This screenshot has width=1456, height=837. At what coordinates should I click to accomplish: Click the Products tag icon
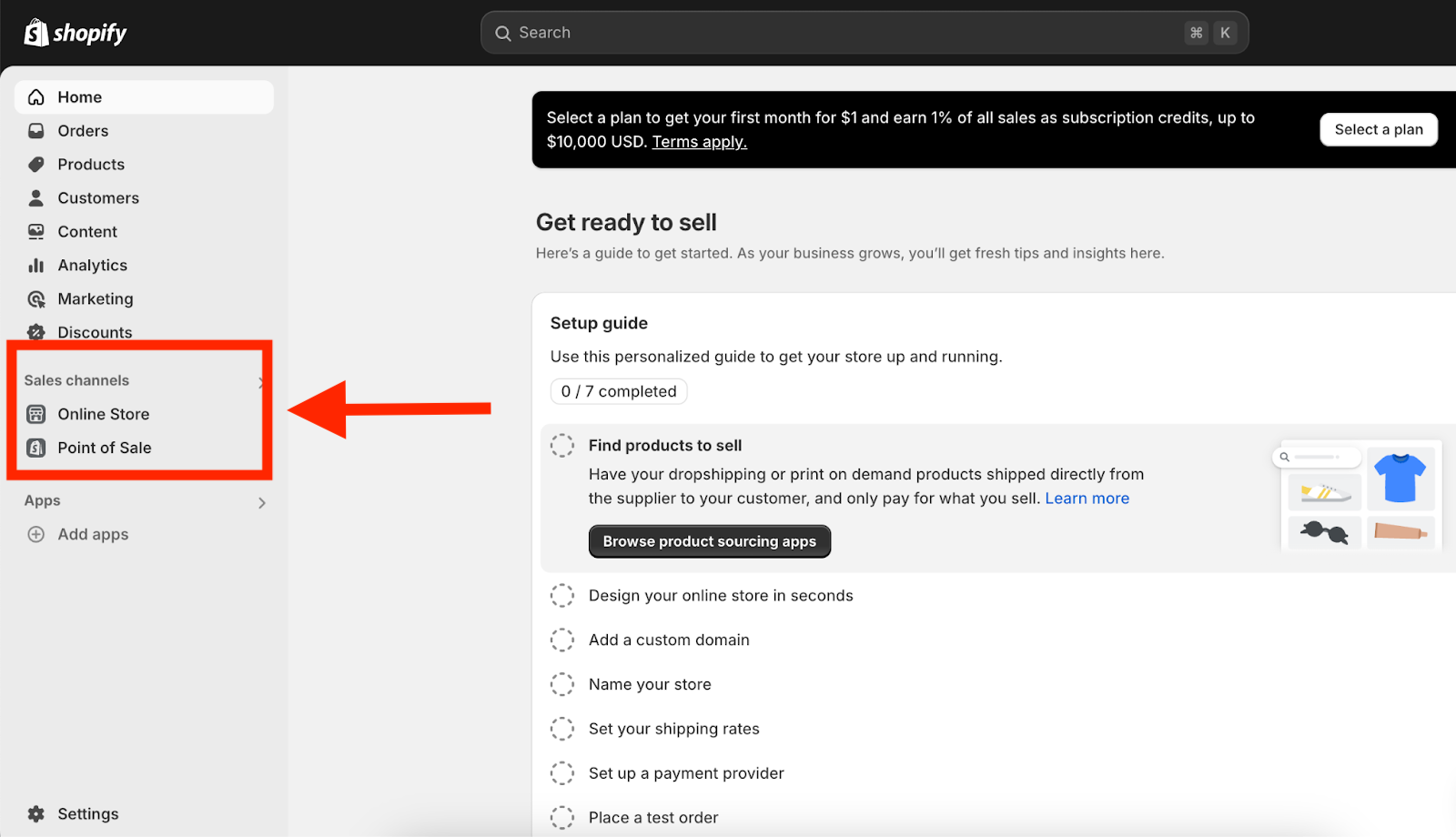click(x=36, y=165)
